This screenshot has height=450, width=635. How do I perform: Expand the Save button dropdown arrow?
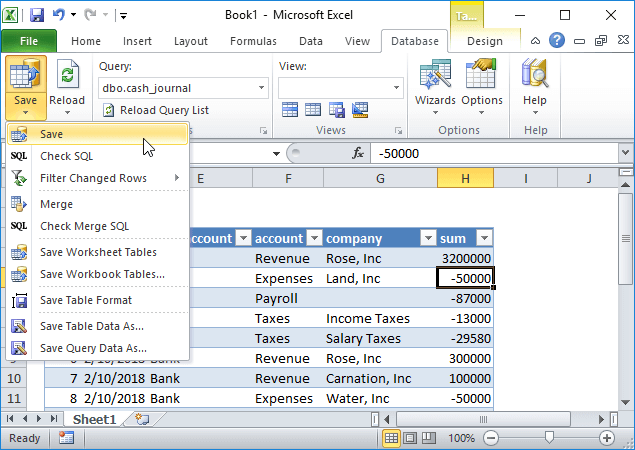[x=26, y=112]
